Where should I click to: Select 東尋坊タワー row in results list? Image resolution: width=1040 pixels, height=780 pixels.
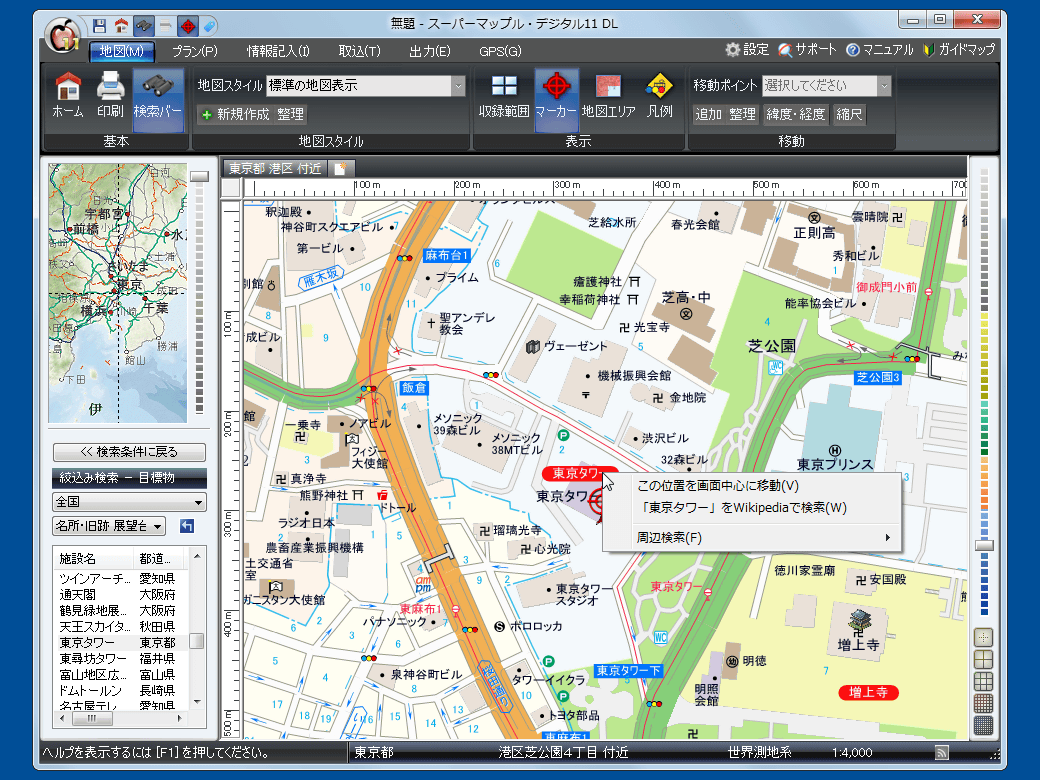pyautogui.click(x=121, y=659)
